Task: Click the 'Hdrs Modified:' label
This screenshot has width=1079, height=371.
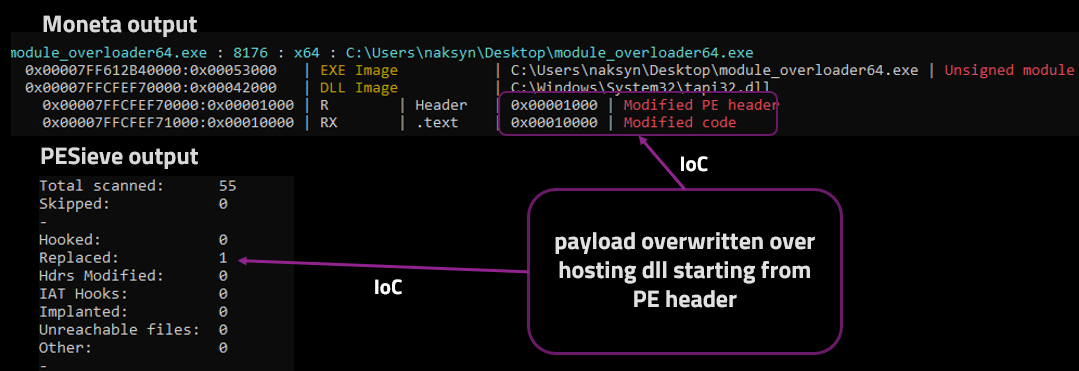Action: click(x=102, y=276)
